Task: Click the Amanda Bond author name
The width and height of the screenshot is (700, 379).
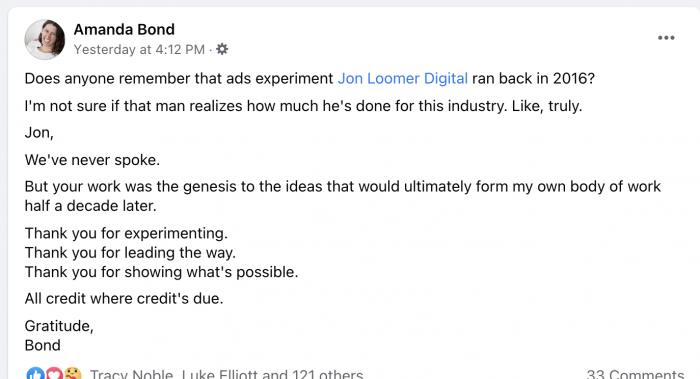Action: pos(124,29)
